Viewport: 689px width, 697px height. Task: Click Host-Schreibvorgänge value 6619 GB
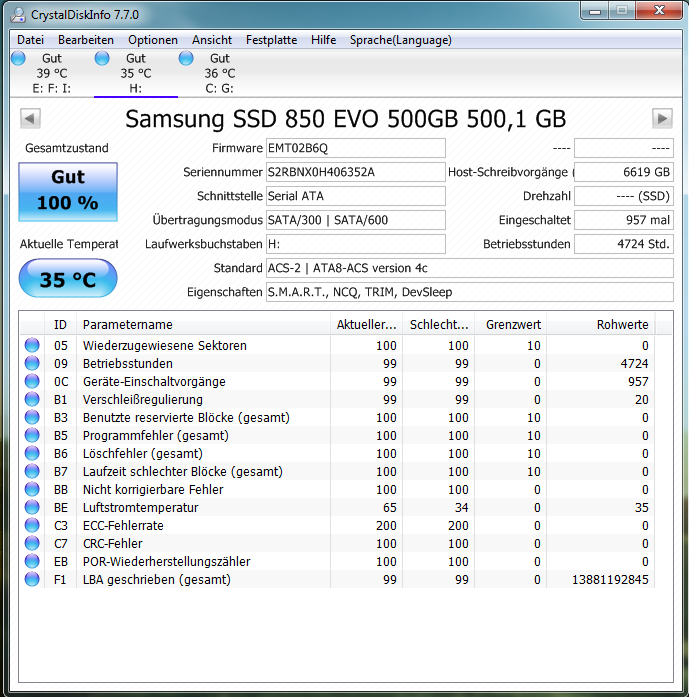[624, 172]
